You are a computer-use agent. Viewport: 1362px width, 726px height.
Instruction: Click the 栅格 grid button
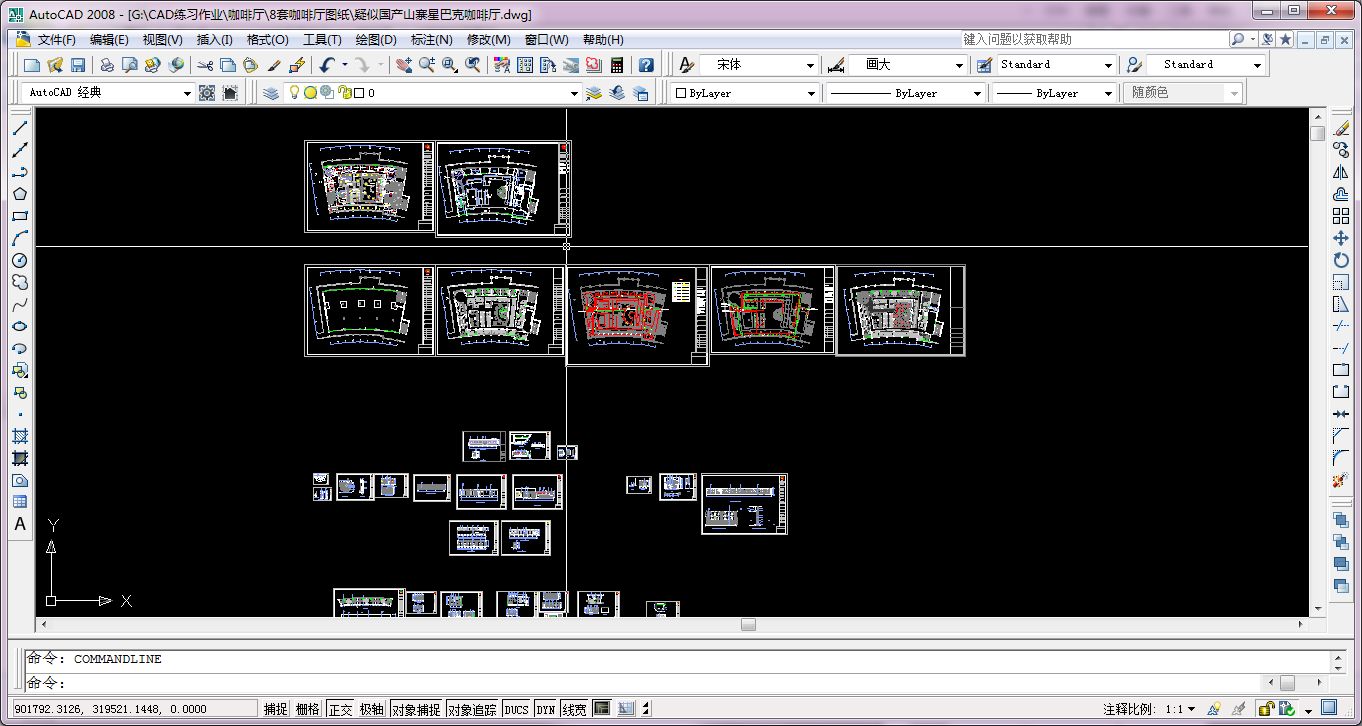308,709
